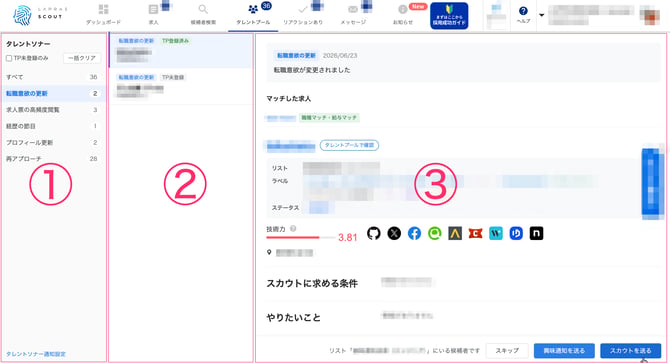Click the location pin icon
The height and width of the screenshot is (363, 670).
[269, 252]
